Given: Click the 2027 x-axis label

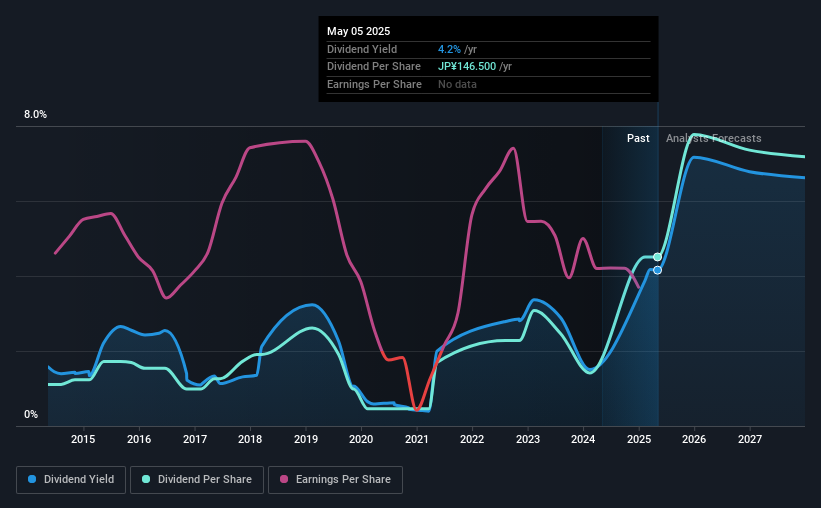Looking at the screenshot, I should coord(750,439).
